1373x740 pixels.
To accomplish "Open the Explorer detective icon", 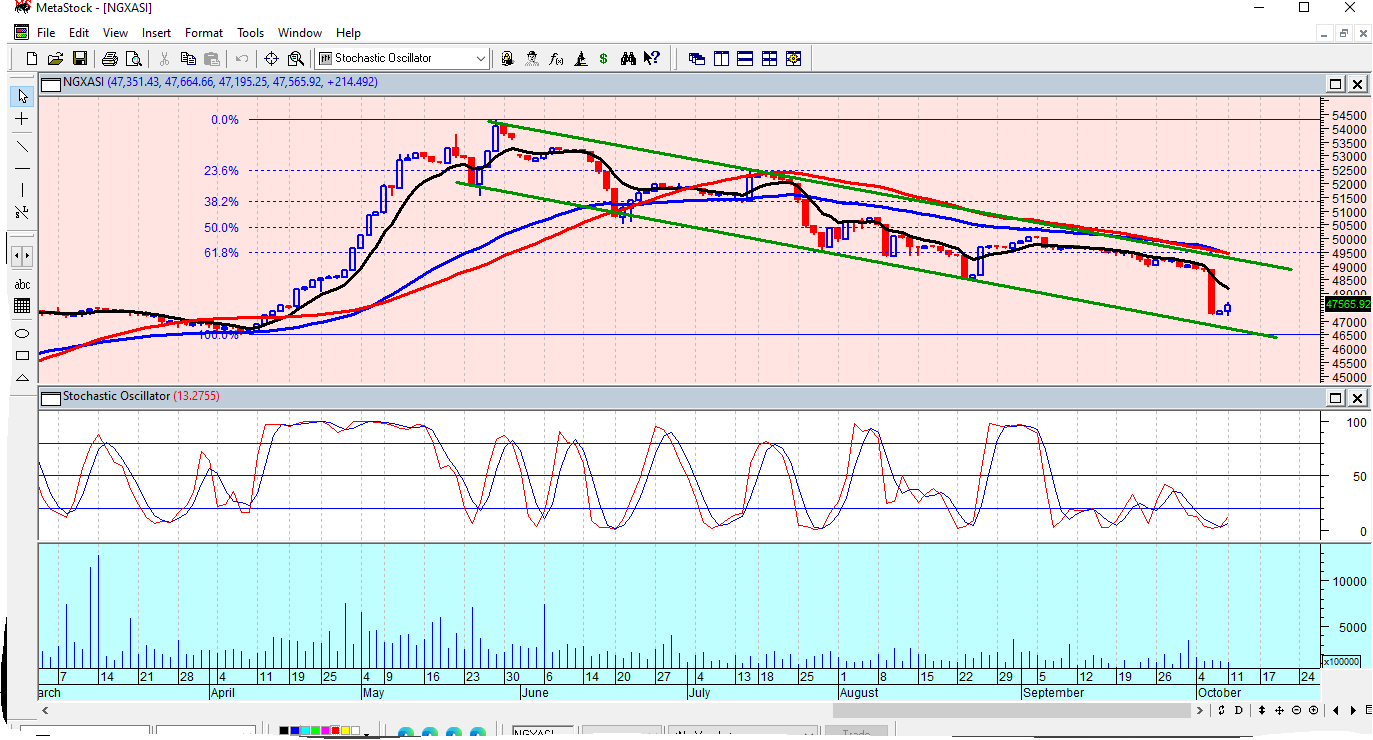I will pyautogui.click(x=532, y=59).
